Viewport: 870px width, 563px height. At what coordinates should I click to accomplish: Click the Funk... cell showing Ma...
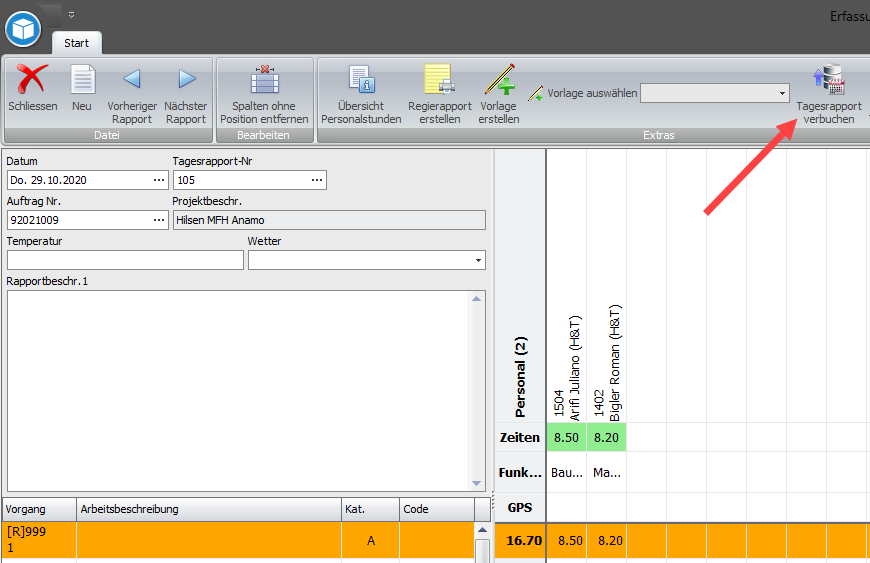pyautogui.click(x=606, y=473)
